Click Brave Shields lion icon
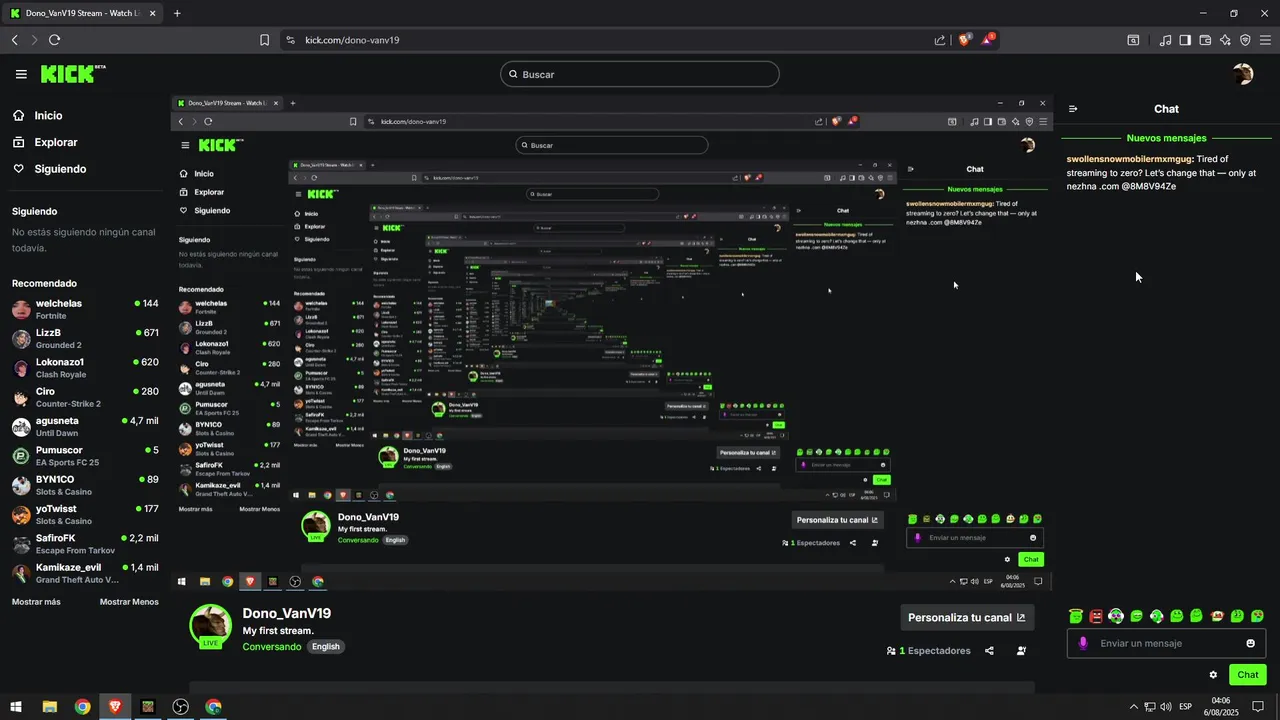Image resolution: width=1280 pixels, height=720 pixels. click(x=964, y=40)
